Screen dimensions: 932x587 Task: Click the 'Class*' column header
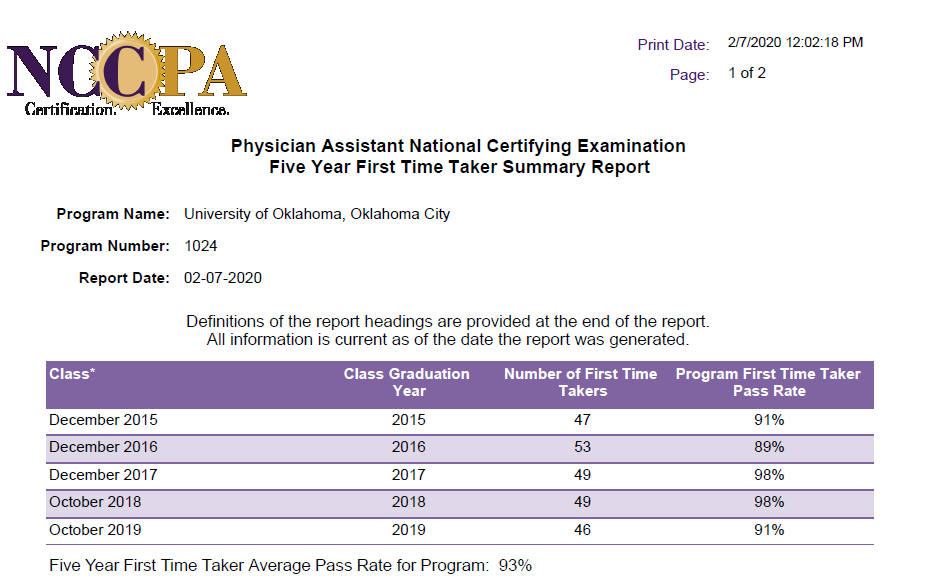point(72,374)
